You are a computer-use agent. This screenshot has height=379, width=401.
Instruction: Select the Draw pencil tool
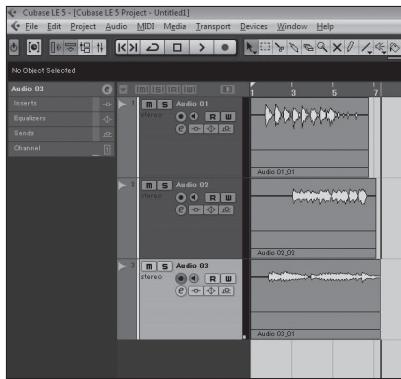(x=350, y=47)
